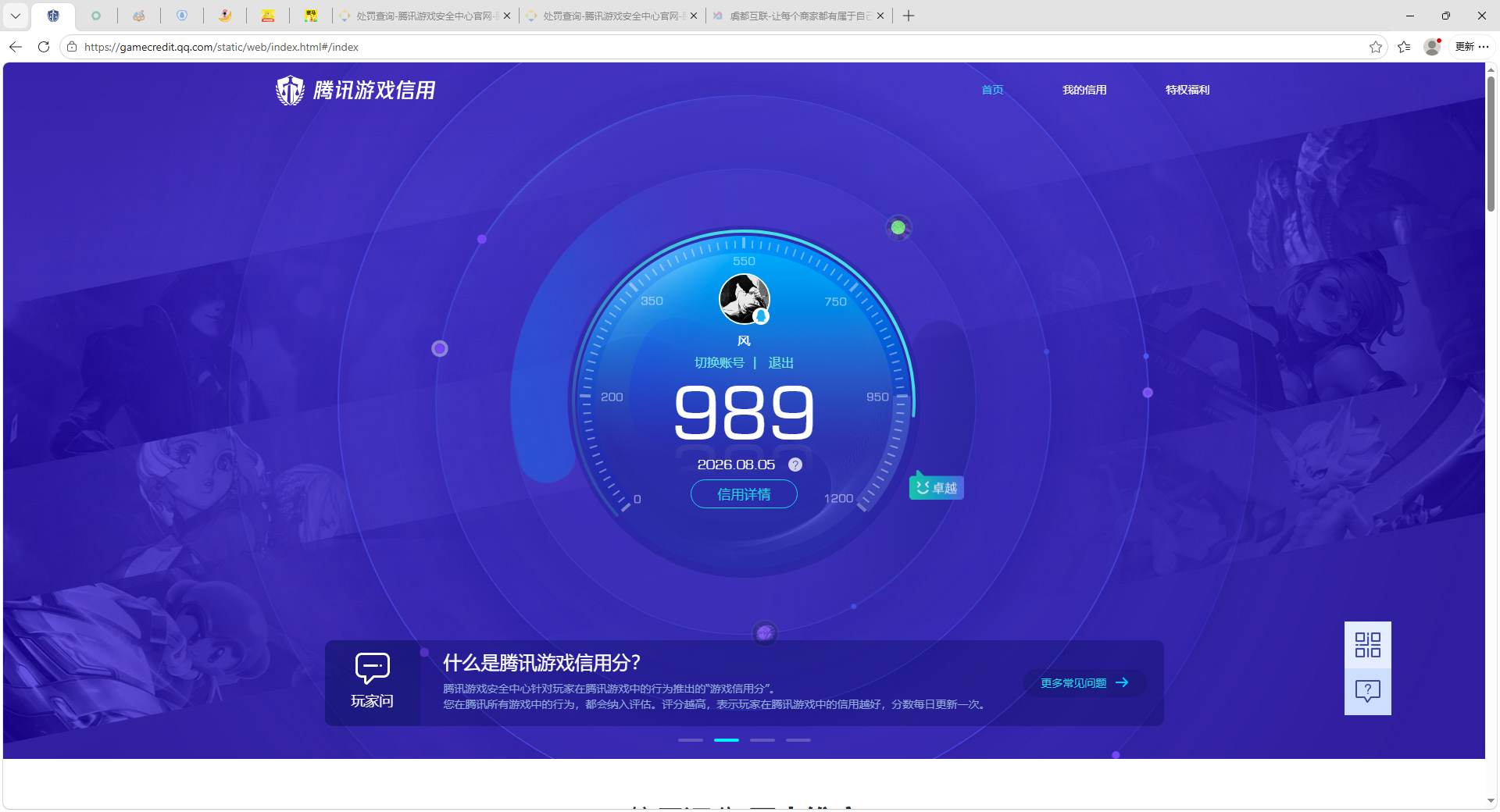Image resolution: width=1500 pixels, height=812 pixels.
Task: Click the date 2026.08.05
Action: pyautogui.click(x=736, y=465)
